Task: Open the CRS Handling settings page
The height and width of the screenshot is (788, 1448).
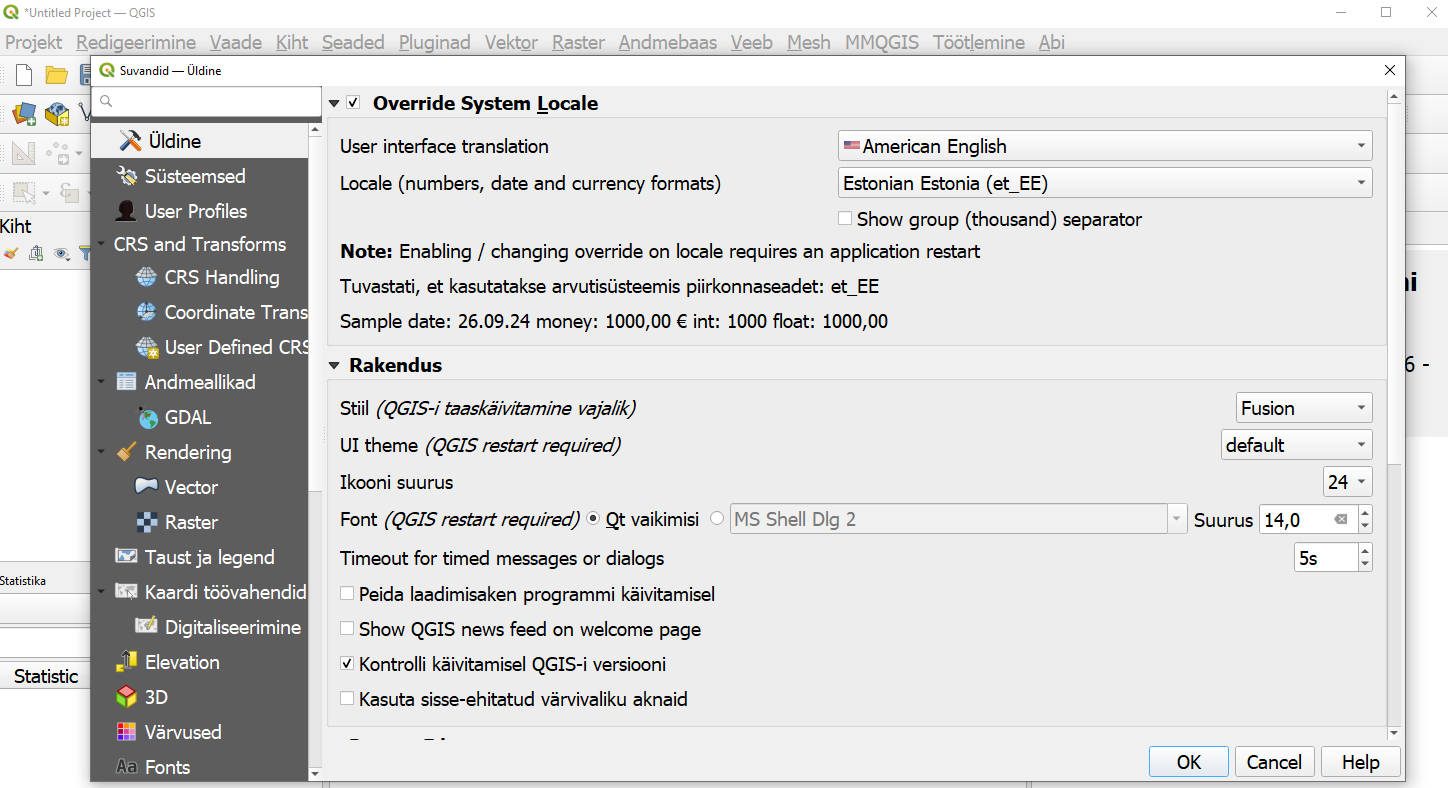Action: (x=221, y=277)
